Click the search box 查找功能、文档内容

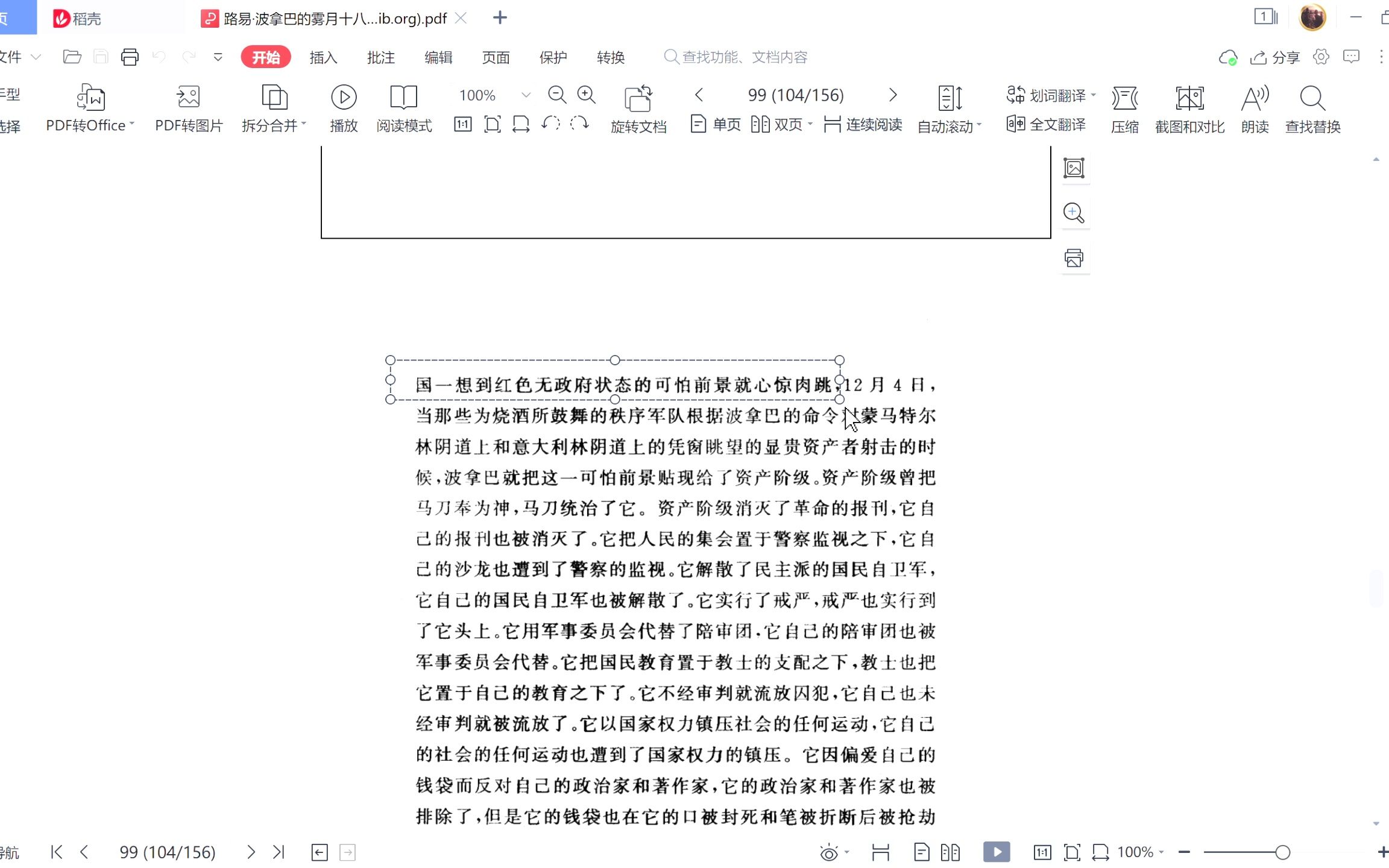(x=735, y=57)
